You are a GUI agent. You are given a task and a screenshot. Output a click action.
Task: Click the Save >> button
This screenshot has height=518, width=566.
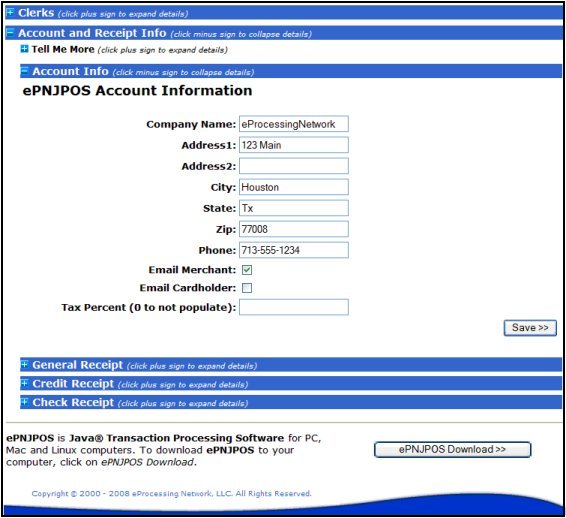click(530, 328)
